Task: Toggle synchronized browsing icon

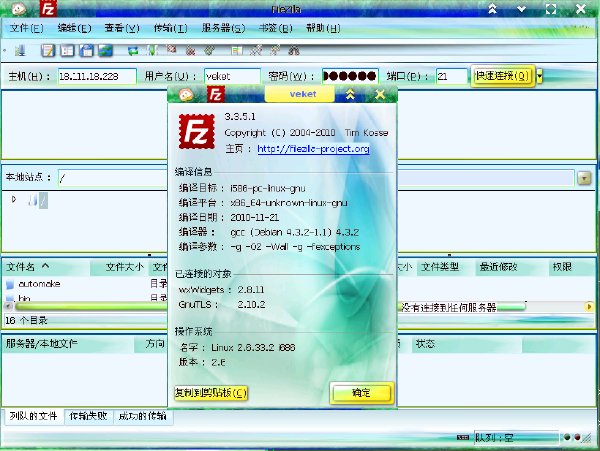Action: 275,50
